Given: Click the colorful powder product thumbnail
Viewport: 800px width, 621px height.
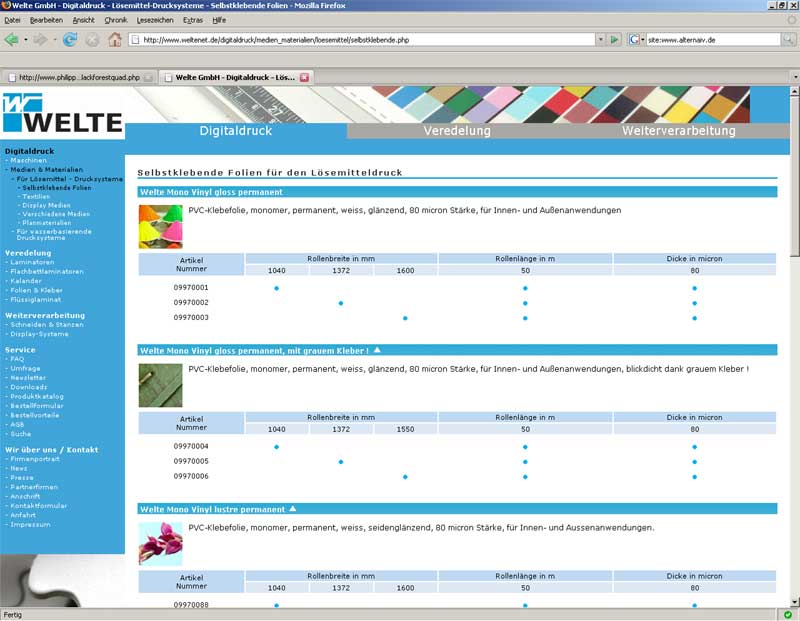Looking at the screenshot, I should (x=160, y=226).
